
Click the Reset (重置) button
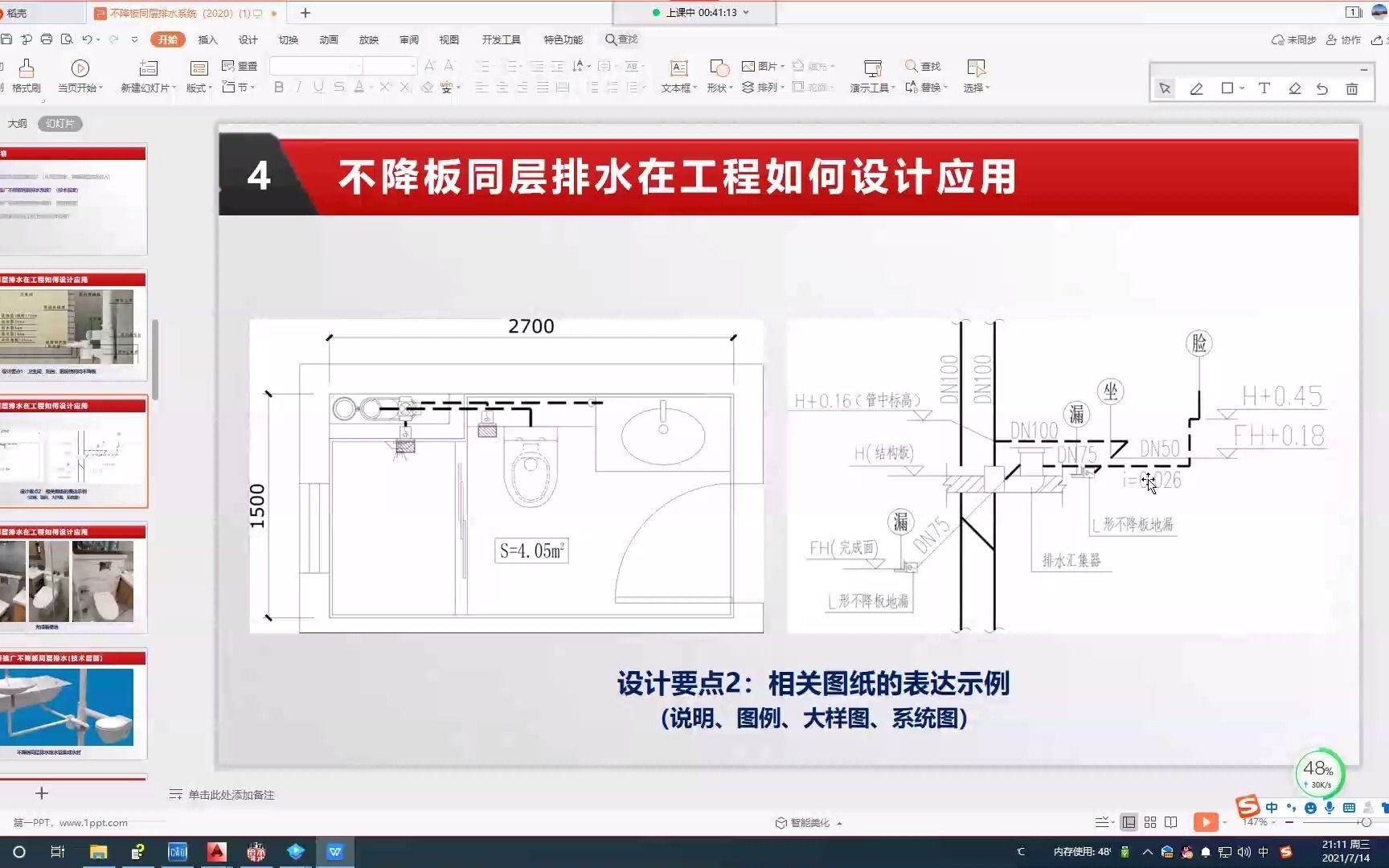[240, 66]
